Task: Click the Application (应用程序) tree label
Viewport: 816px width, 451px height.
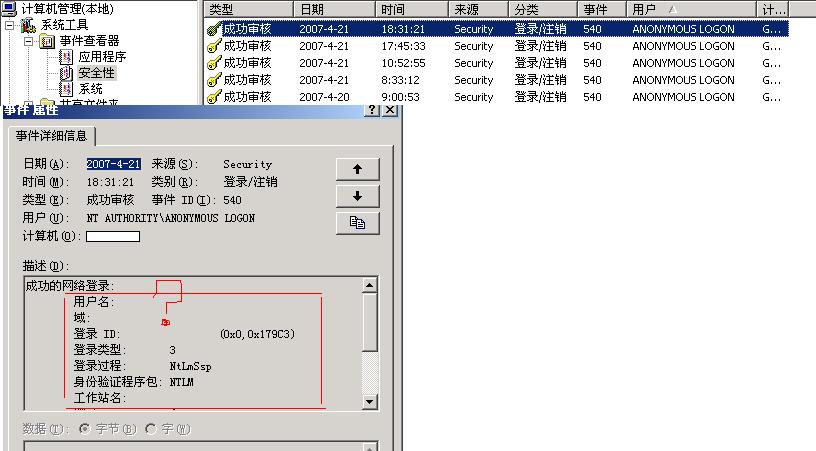Action: pyautogui.click(x=102, y=57)
